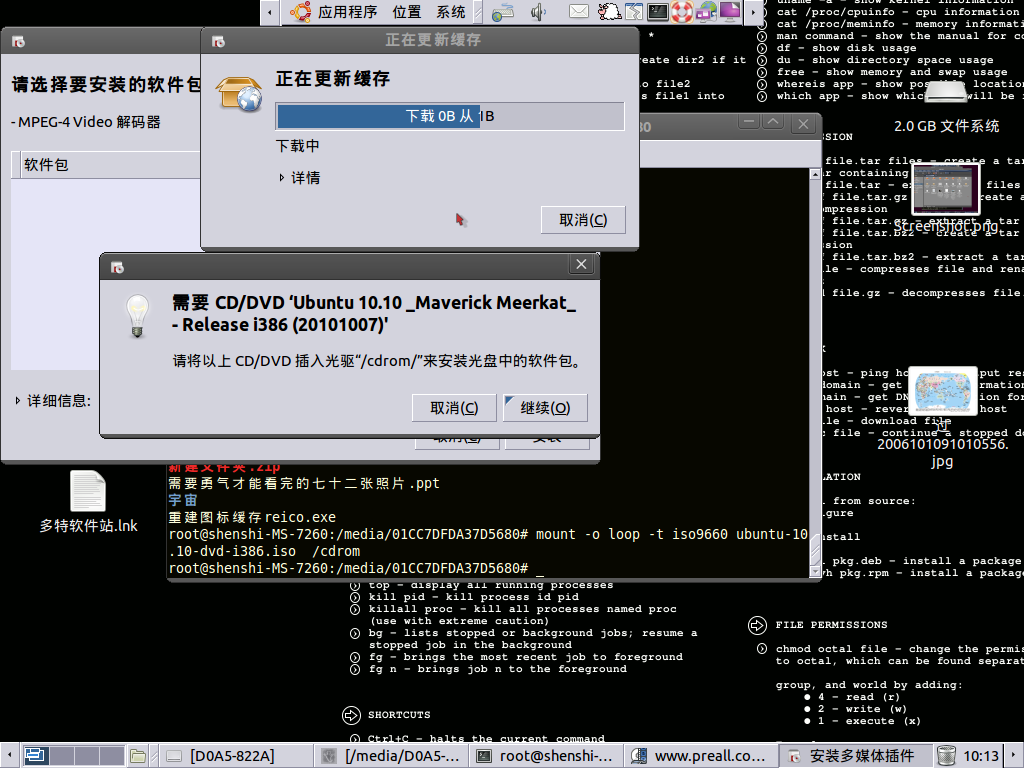Click the terminal window vertical scrollbar
1024x768 pixels.
point(815,372)
